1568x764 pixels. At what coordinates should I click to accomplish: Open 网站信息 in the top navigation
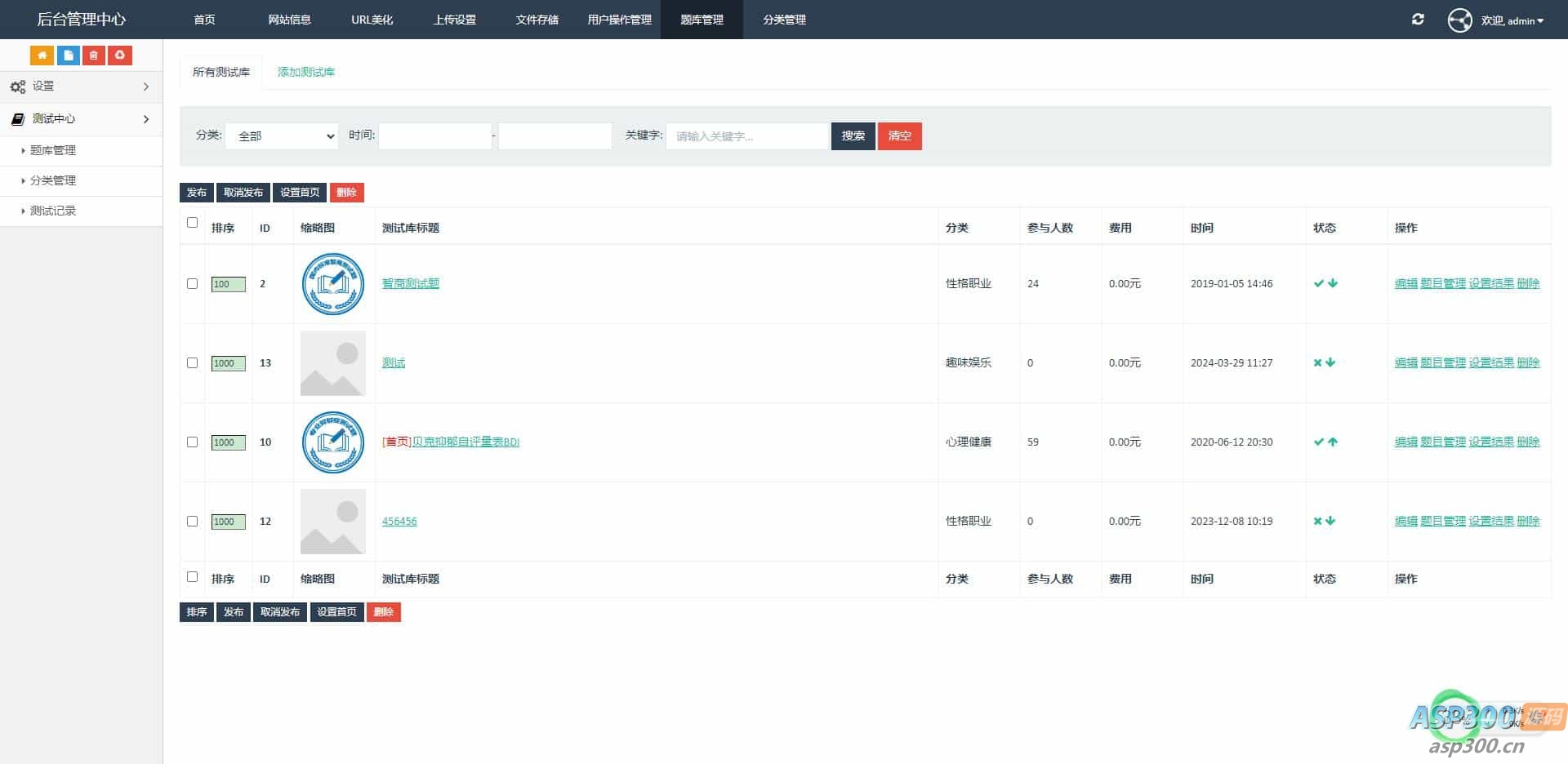click(289, 20)
